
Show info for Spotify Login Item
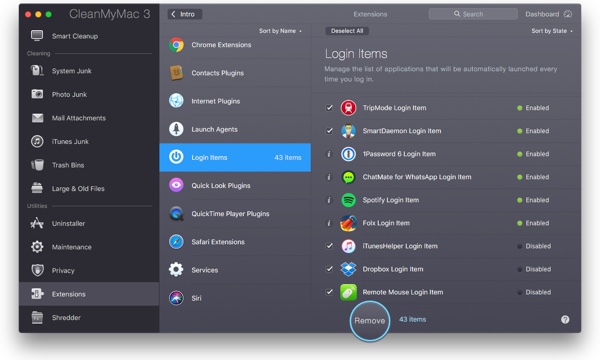click(329, 200)
